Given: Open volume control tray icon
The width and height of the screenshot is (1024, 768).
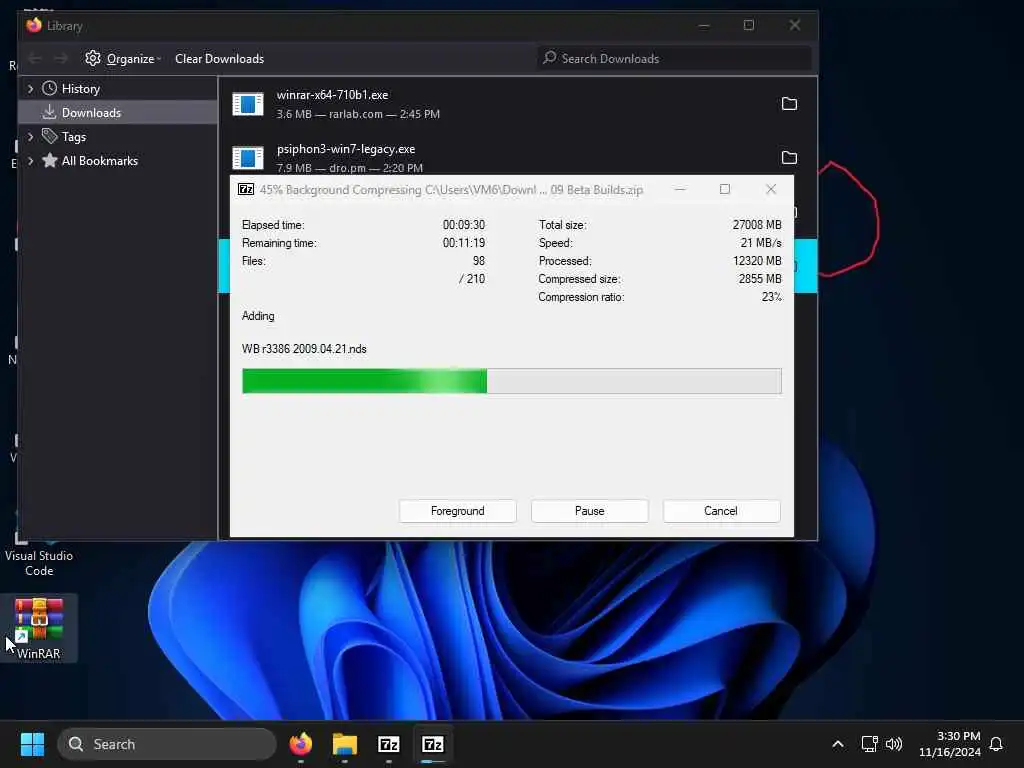Looking at the screenshot, I should click(893, 744).
